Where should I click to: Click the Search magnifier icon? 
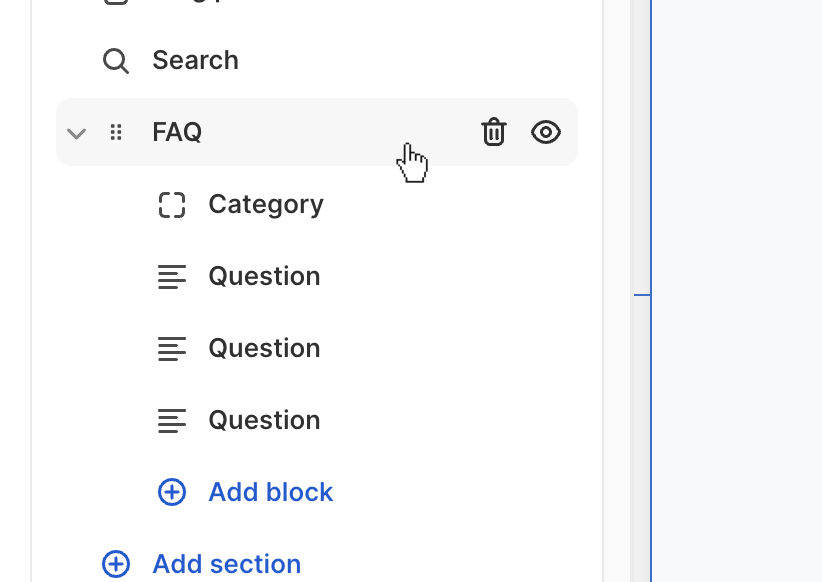(x=116, y=61)
